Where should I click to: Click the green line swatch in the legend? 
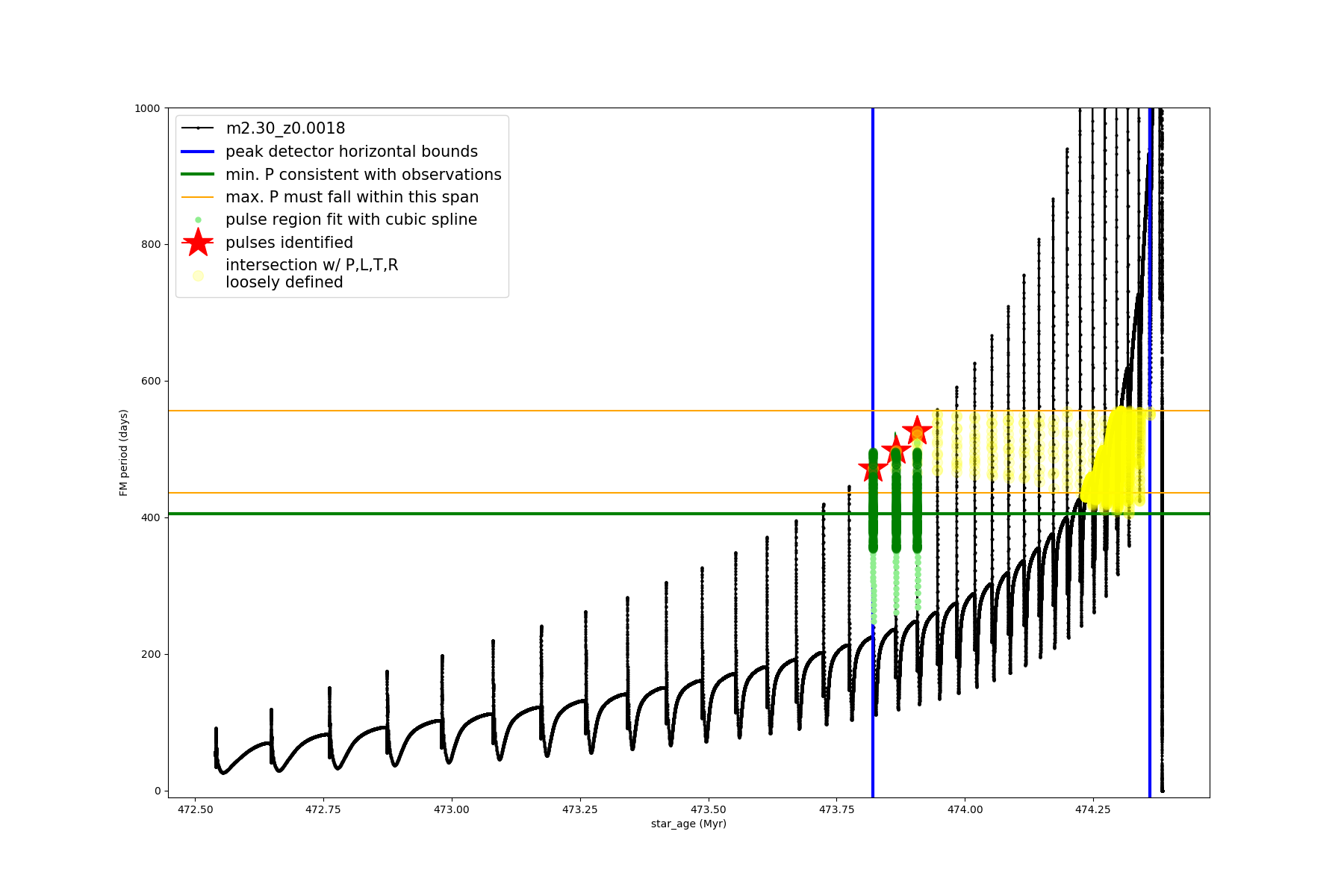pyautogui.click(x=198, y=175)
